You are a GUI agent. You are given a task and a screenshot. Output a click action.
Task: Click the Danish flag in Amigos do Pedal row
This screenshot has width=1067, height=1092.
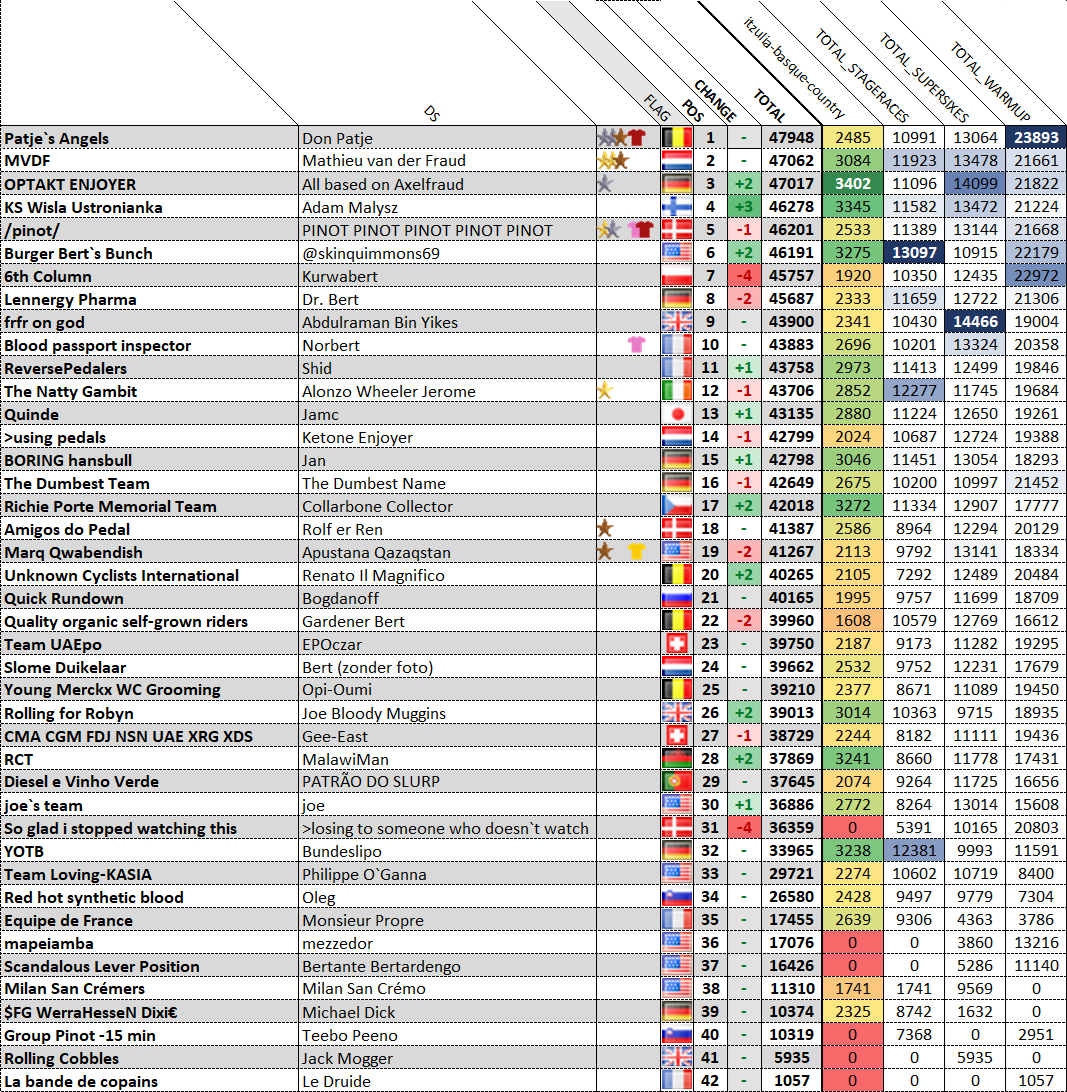677,529
